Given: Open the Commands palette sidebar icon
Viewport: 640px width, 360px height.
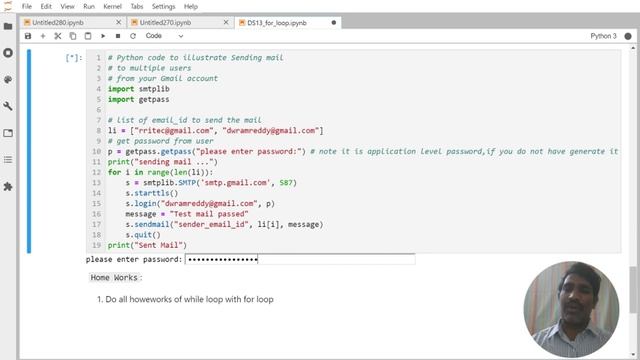Looking at the screenshot, I should coord(8,80).
